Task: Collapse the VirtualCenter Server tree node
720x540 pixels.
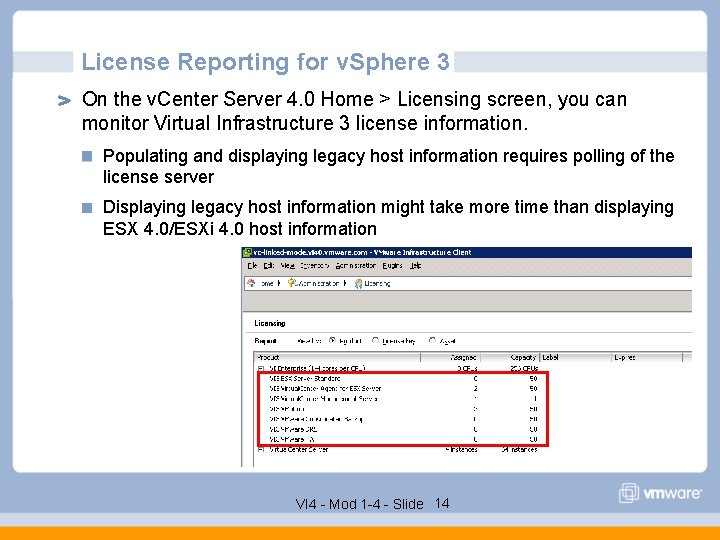Action: 261,450
